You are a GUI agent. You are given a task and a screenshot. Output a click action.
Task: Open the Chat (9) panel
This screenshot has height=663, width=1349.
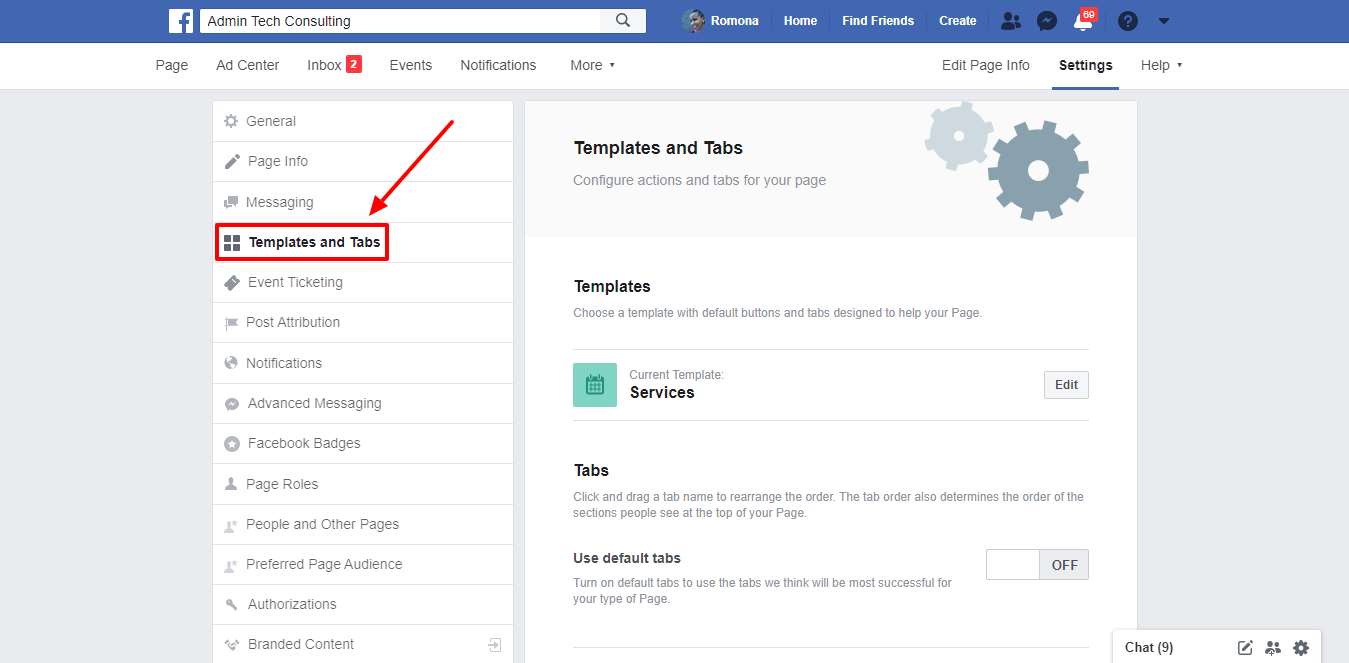pyautogui.click(x=1149, y=648)
